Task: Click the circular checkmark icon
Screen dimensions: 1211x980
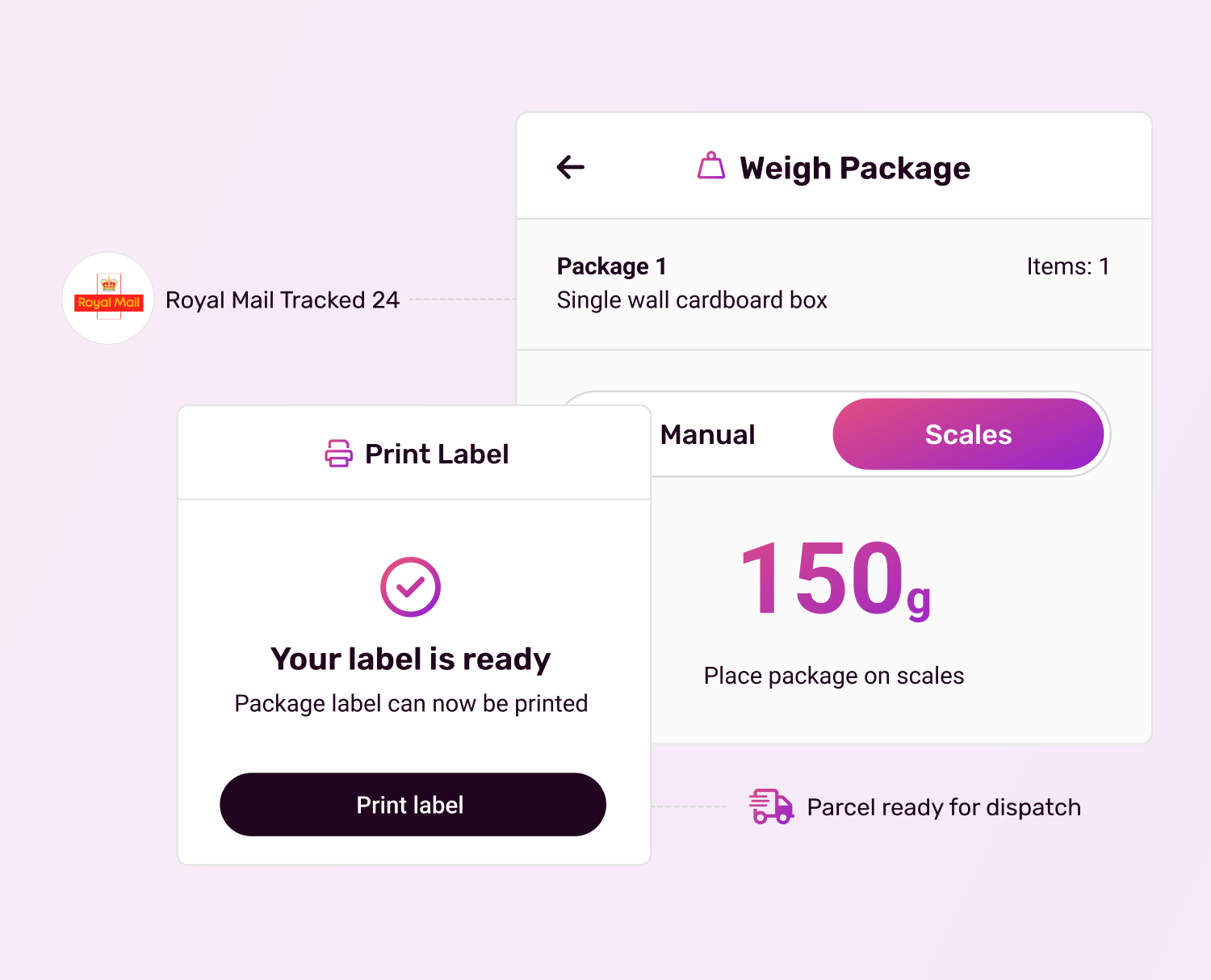Action: [410, 587]
